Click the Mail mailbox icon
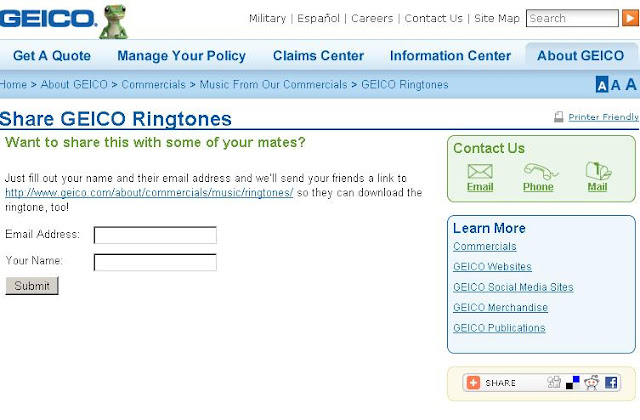 tap(598, 171)
